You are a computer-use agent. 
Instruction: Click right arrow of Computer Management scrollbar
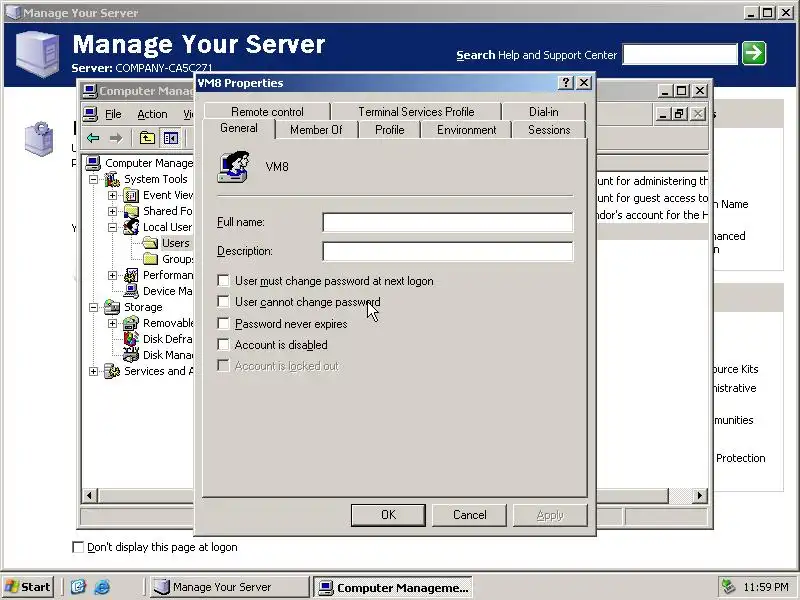pos(700,495)
